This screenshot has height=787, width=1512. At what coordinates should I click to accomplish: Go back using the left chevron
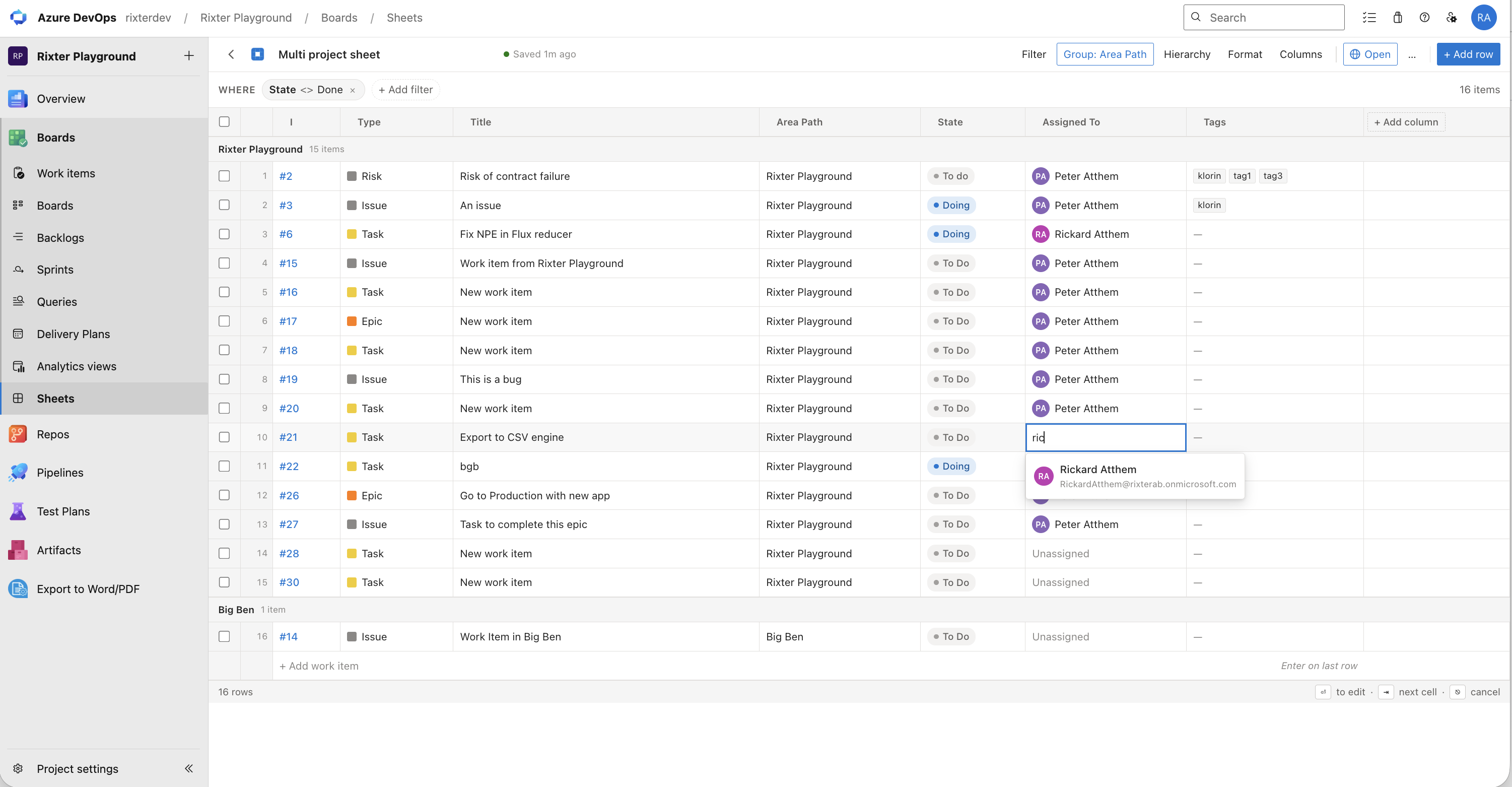231,54
